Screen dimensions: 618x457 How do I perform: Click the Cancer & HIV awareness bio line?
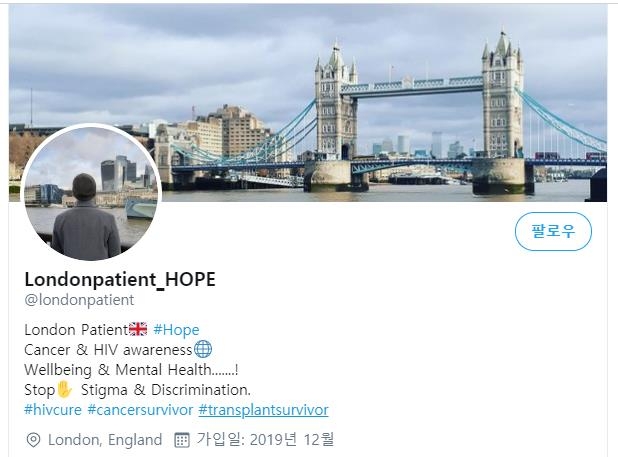(x=108, y=350)
